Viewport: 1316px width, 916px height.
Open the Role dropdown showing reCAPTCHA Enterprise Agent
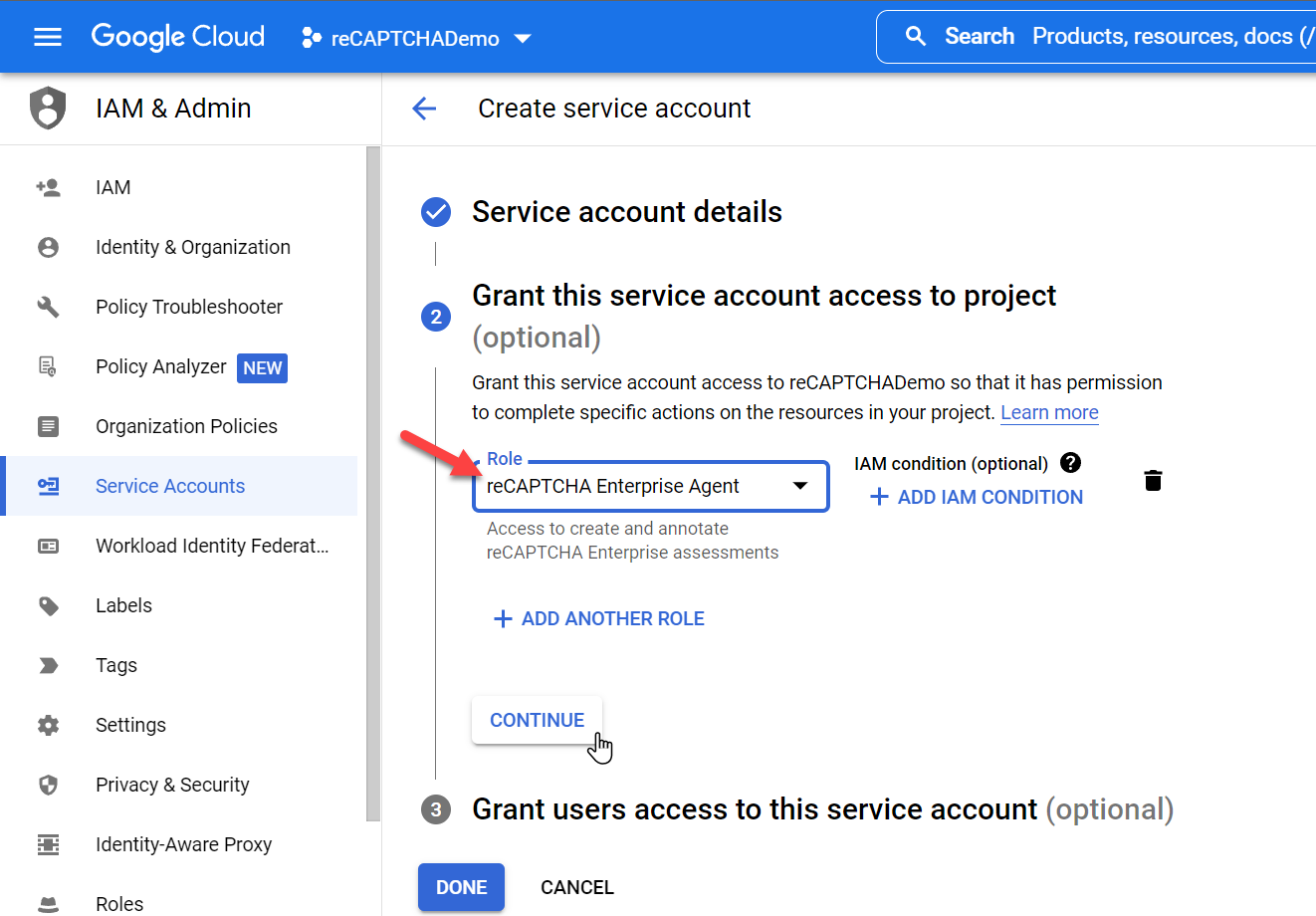651,486
